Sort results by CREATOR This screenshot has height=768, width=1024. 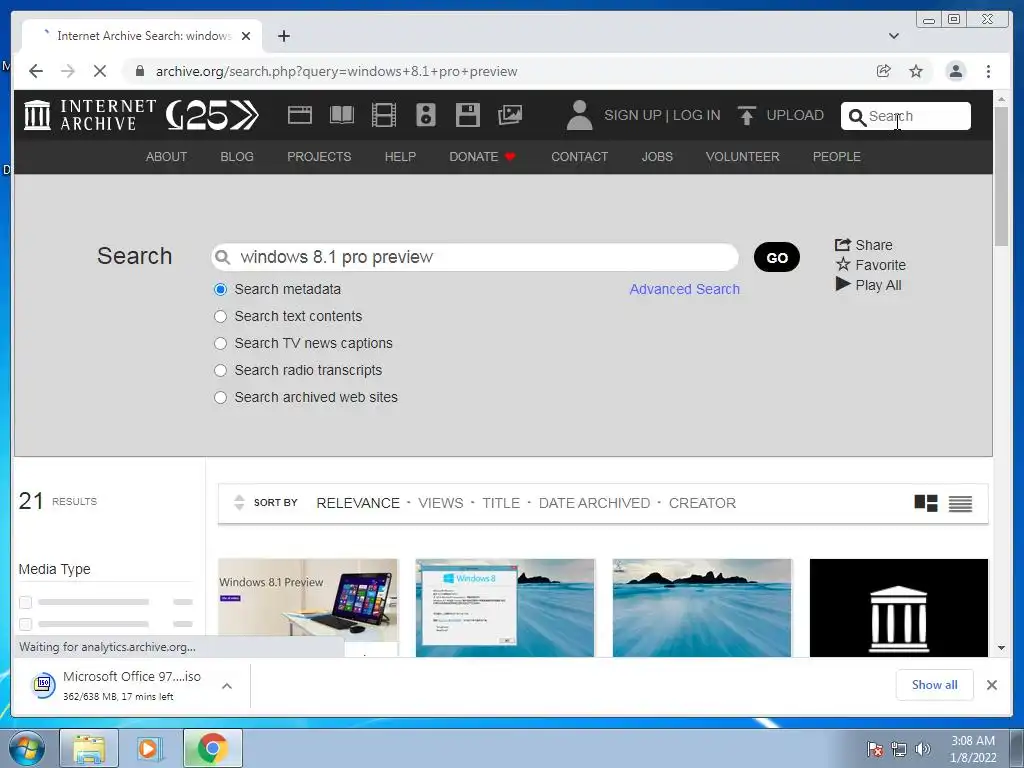[702, 503]
